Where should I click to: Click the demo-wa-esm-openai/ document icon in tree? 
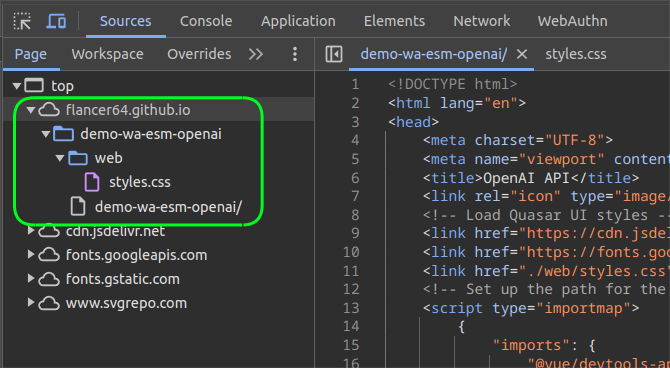point(78,206)
